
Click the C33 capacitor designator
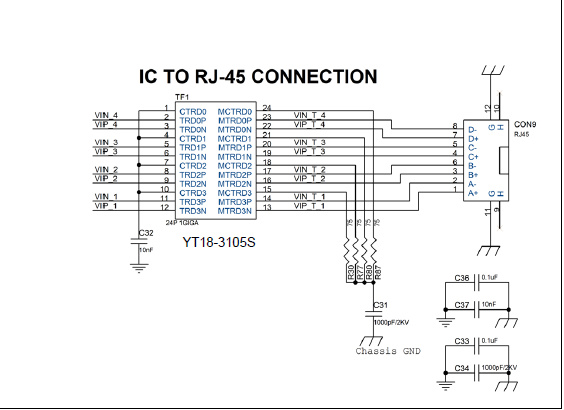point(462,341)
